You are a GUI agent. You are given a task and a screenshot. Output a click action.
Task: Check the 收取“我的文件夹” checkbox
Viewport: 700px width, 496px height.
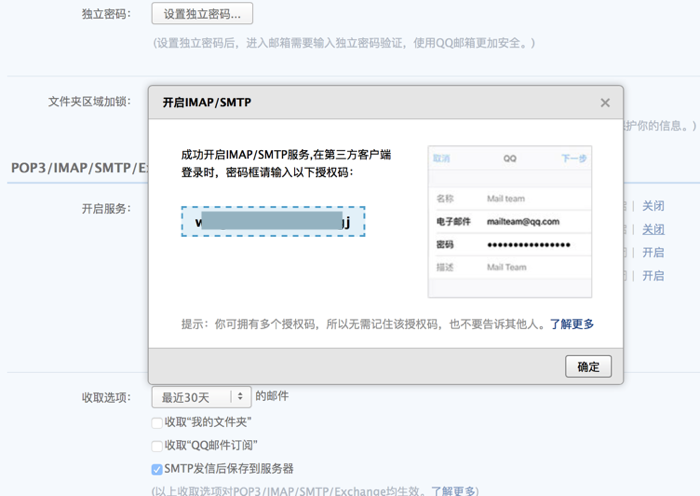point(157,422)
